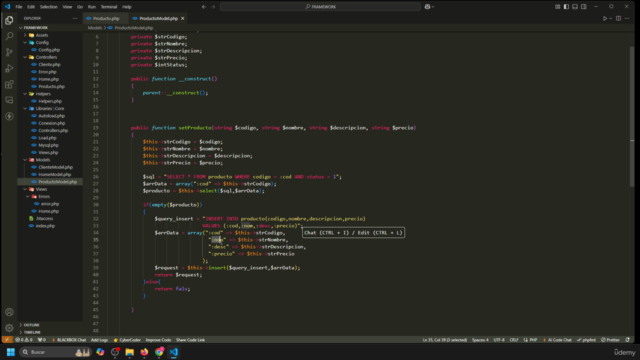This screenshot has height=360, width=640.
Task: Open the chat icon in activity bar
Action: [x=9, y=100]
